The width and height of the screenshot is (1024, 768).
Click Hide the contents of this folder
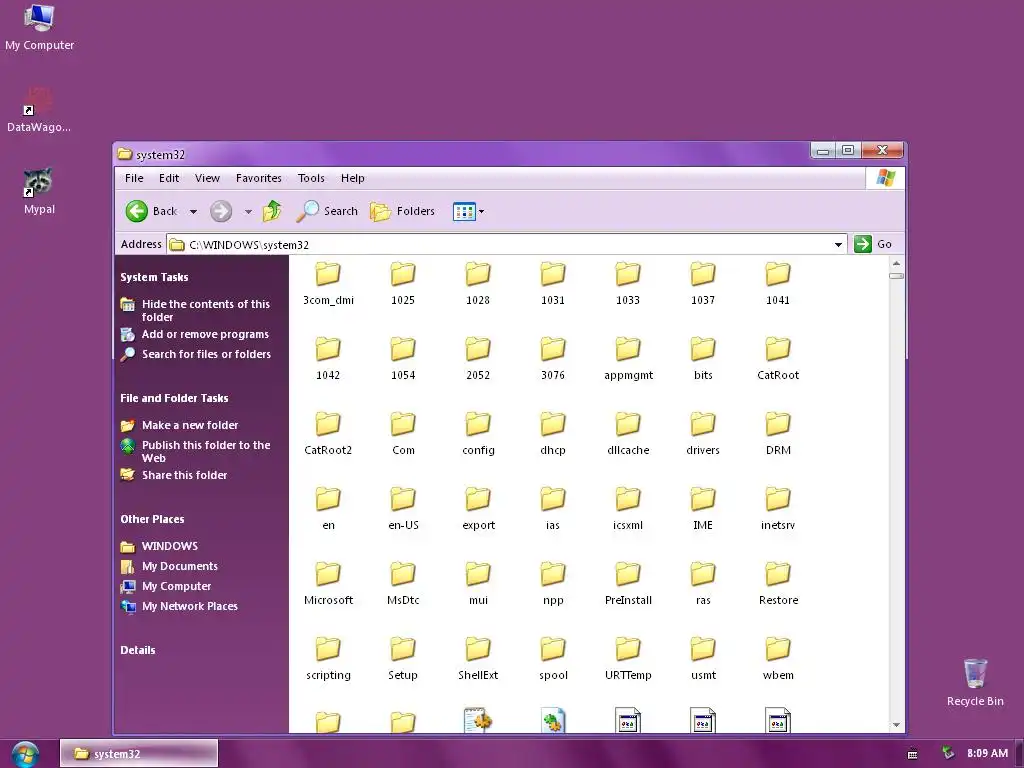coord(205,310)
